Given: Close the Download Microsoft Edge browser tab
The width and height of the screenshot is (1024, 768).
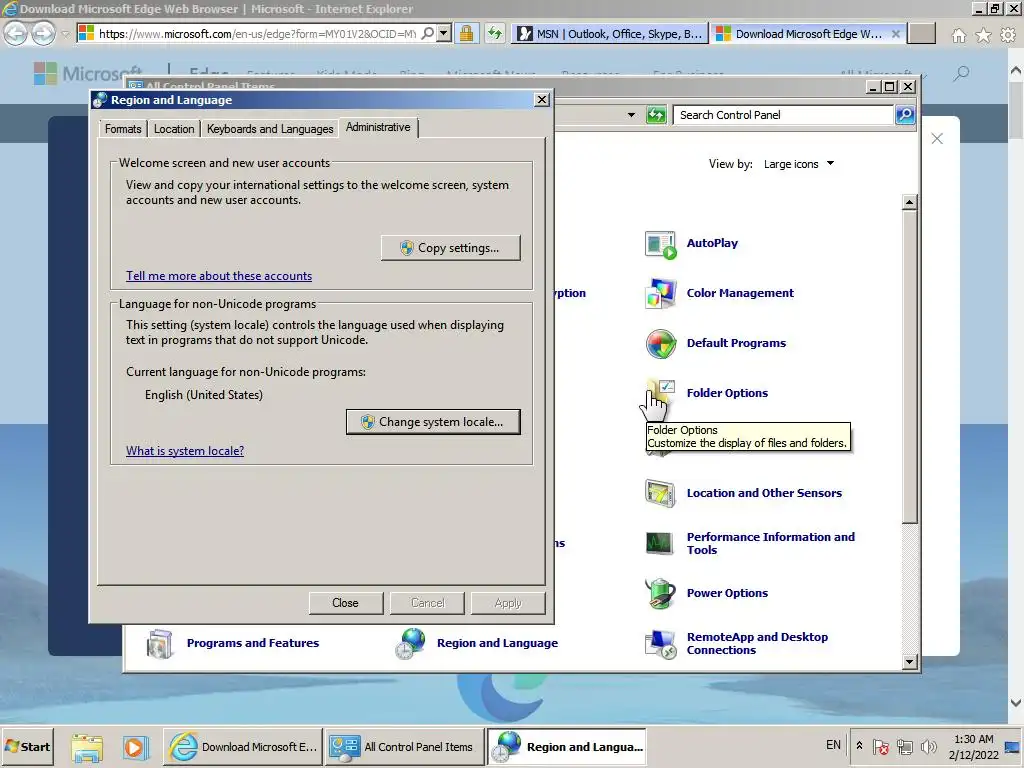Looking at the screenshot, I should click(896, 34).
